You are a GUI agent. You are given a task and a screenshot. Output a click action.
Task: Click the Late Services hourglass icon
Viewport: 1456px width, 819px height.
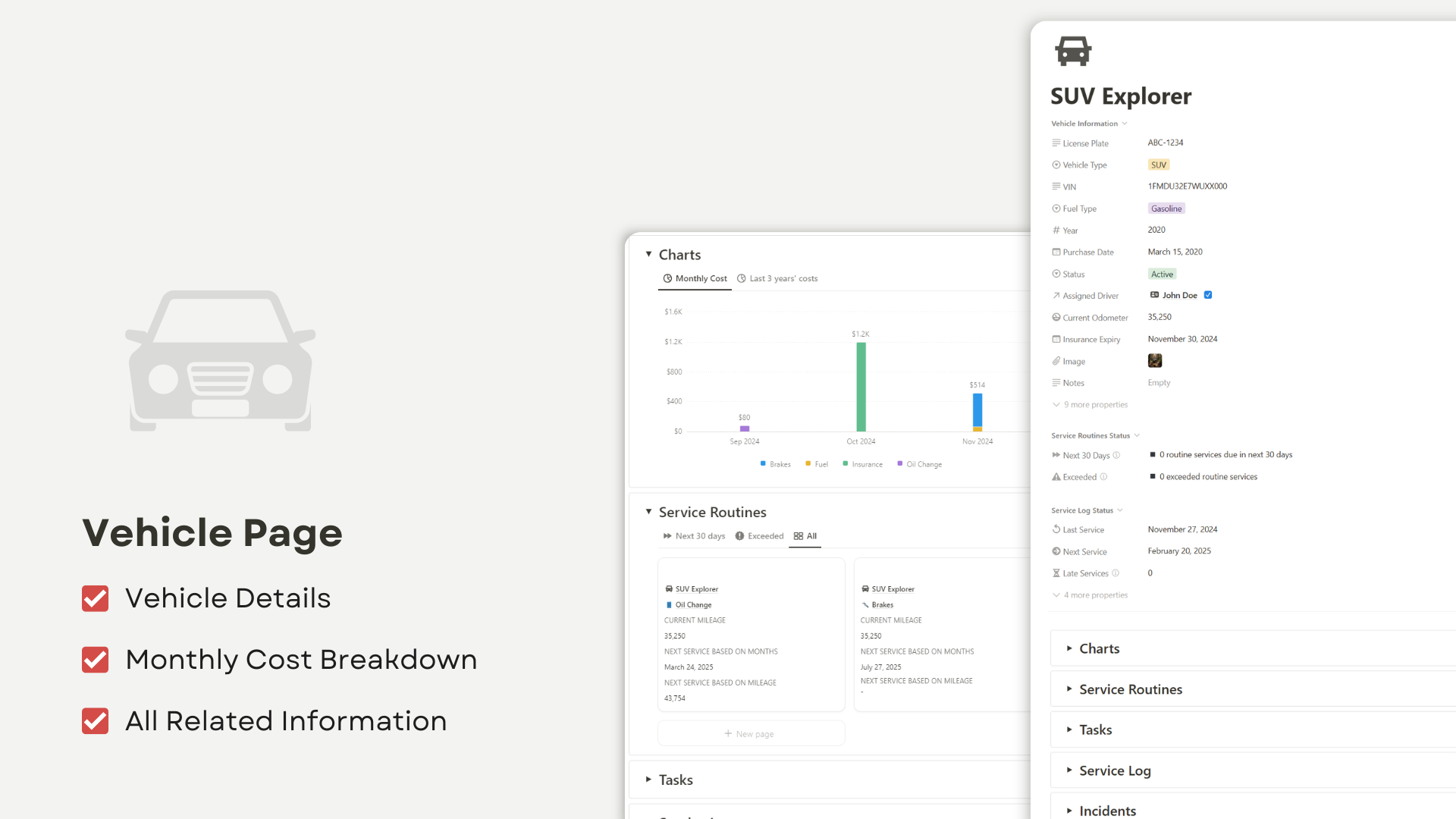[1056, 573]
